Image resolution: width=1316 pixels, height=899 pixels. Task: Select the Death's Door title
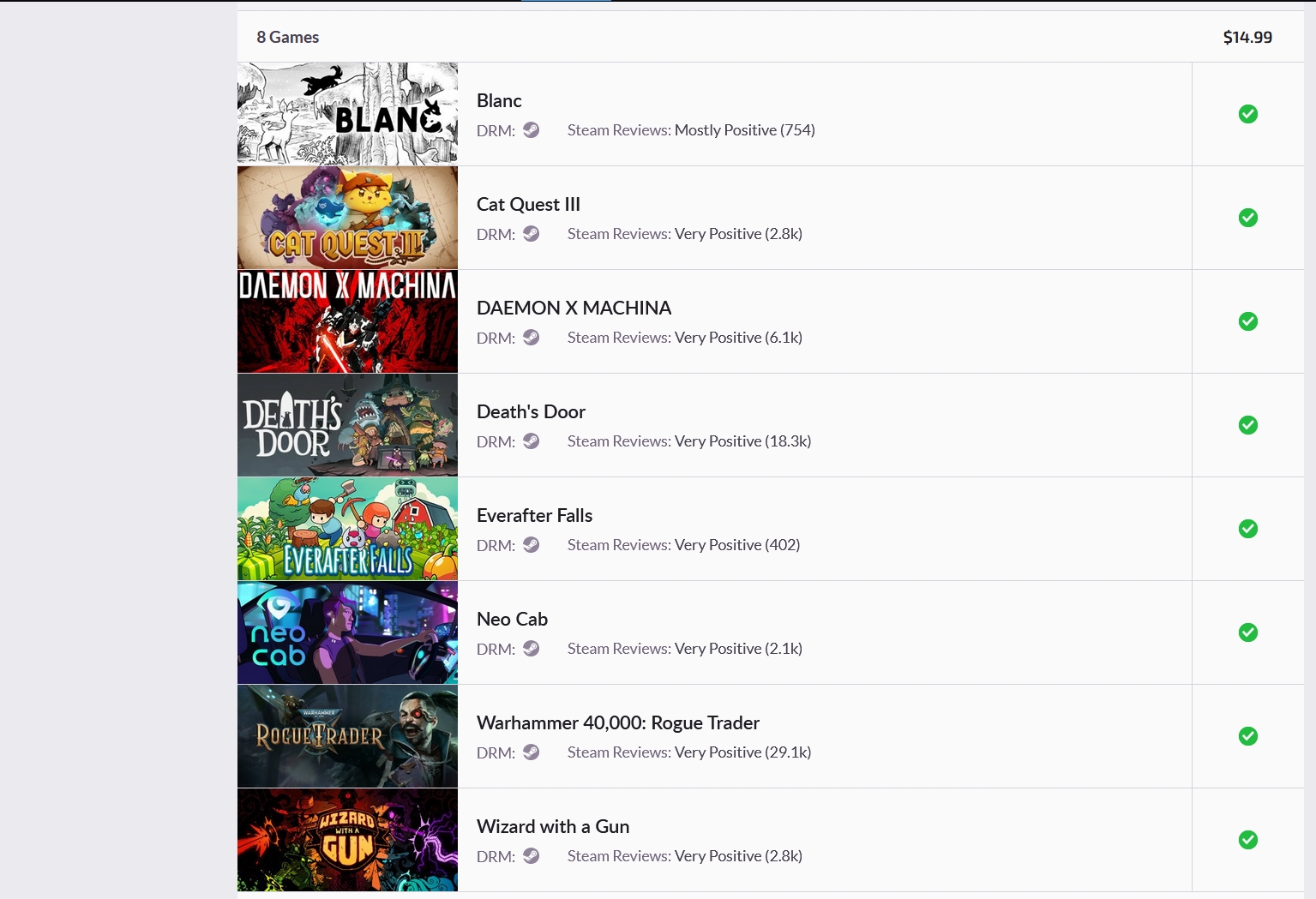531,412
